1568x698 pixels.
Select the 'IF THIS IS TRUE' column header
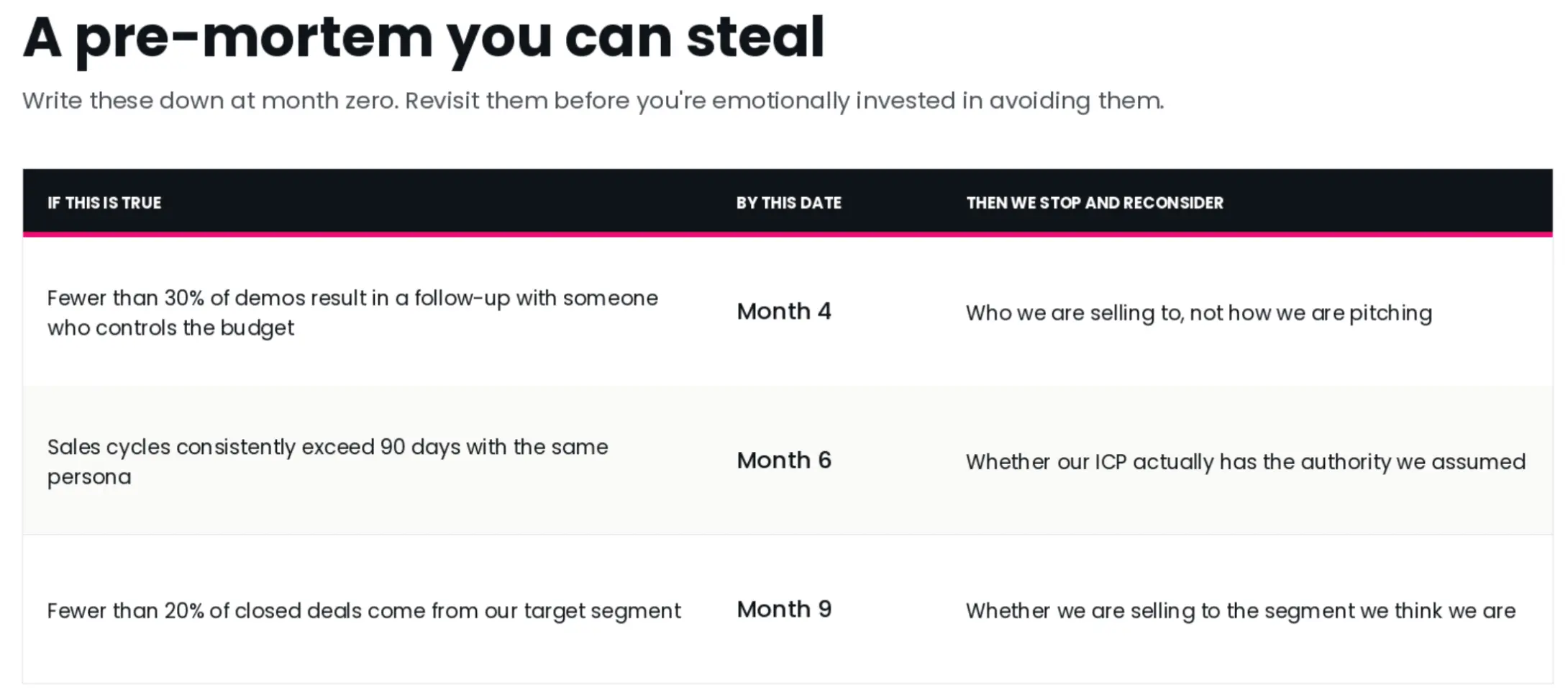(104, 203)
